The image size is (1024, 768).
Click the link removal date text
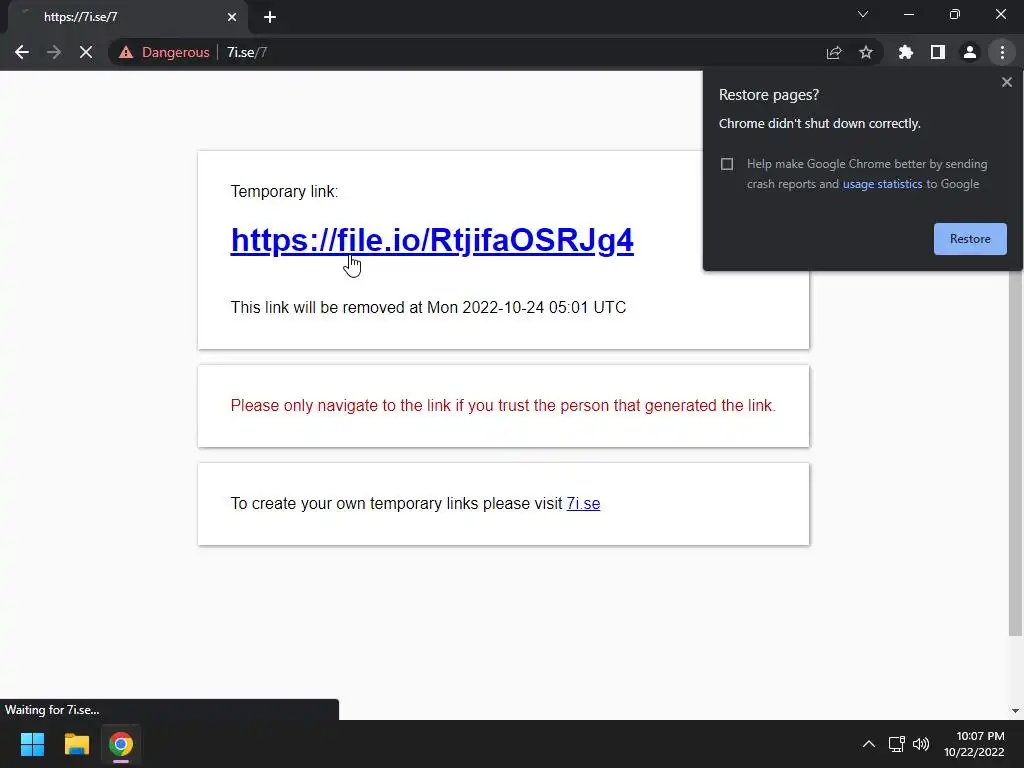(x=428, y=308)
